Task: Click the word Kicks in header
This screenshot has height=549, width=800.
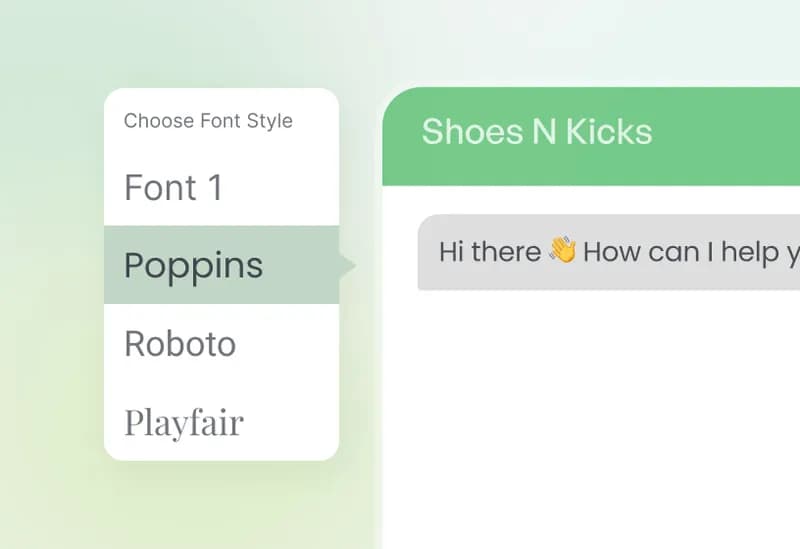Action: pos(609,132)
